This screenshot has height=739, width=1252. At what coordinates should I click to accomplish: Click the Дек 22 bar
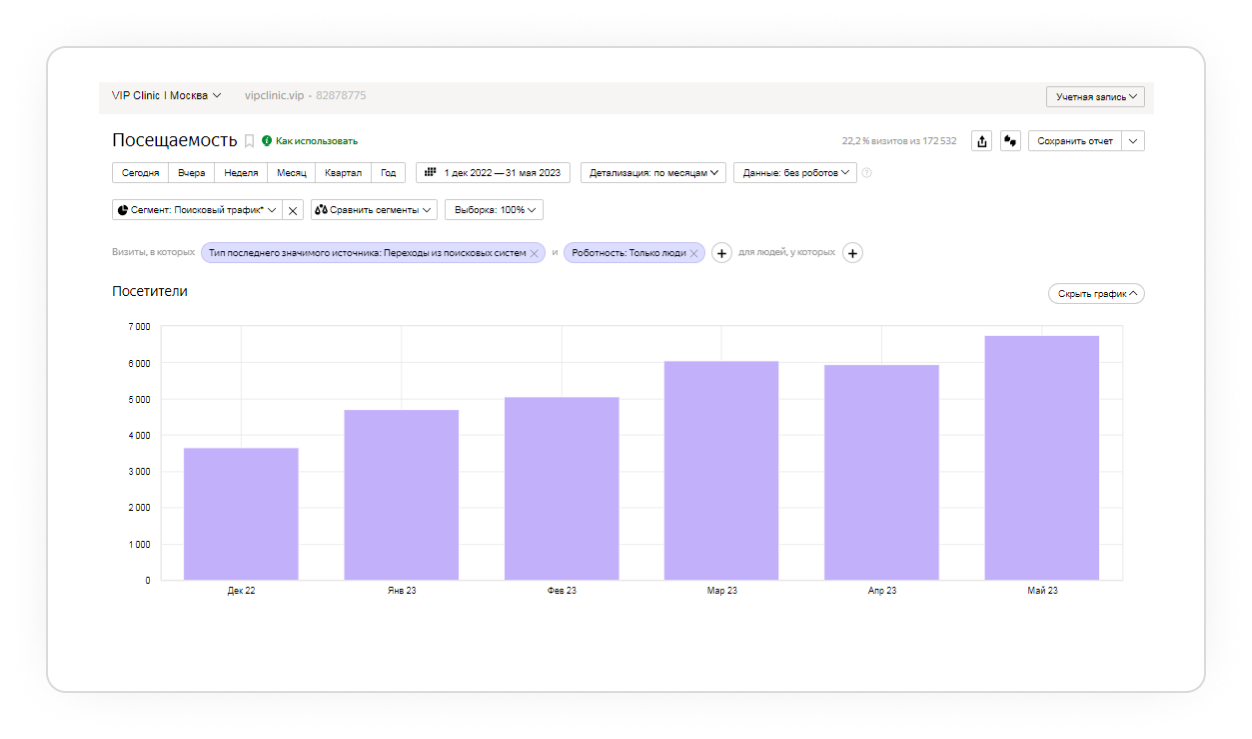point(241,514)
